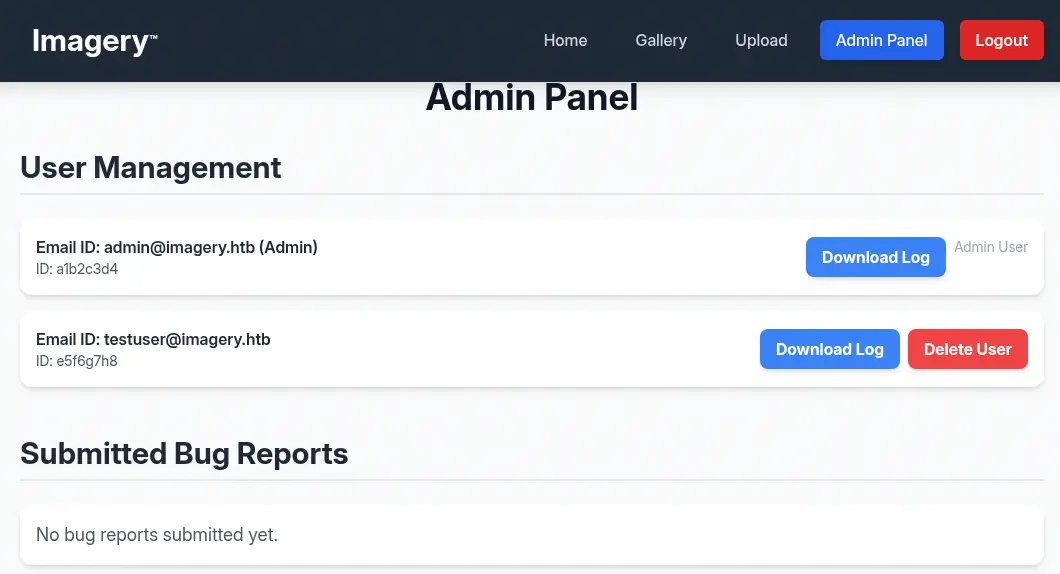
Task: Download log for admin@imagery.htb
Action: coord(875,257)
